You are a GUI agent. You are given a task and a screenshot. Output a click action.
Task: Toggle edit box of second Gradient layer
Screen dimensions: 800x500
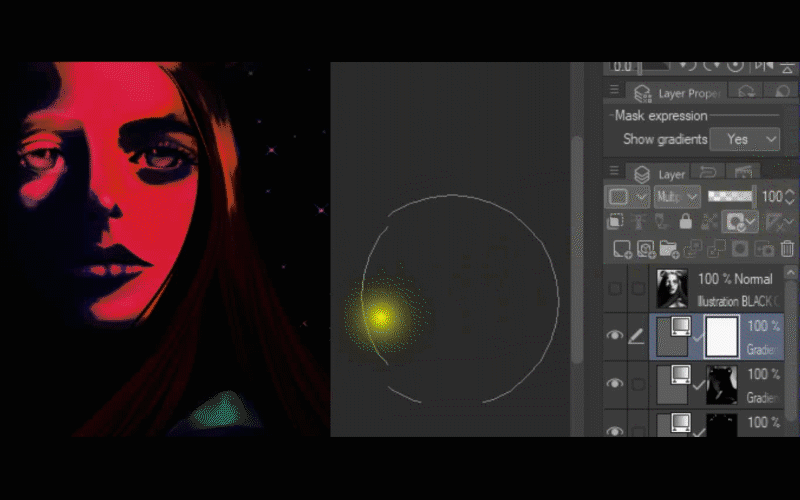tap(638, 384)
